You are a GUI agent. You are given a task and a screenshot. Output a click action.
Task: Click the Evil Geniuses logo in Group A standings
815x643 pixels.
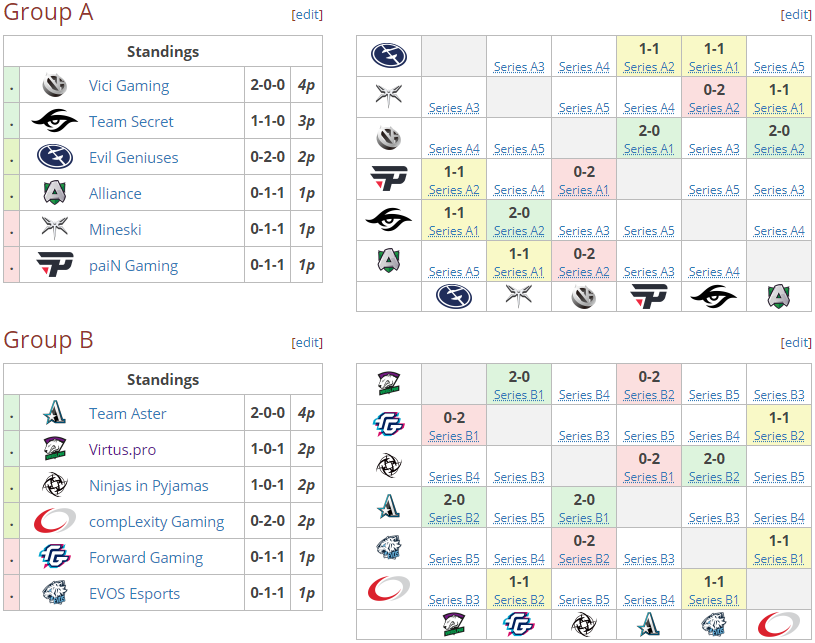coord(54,157)
